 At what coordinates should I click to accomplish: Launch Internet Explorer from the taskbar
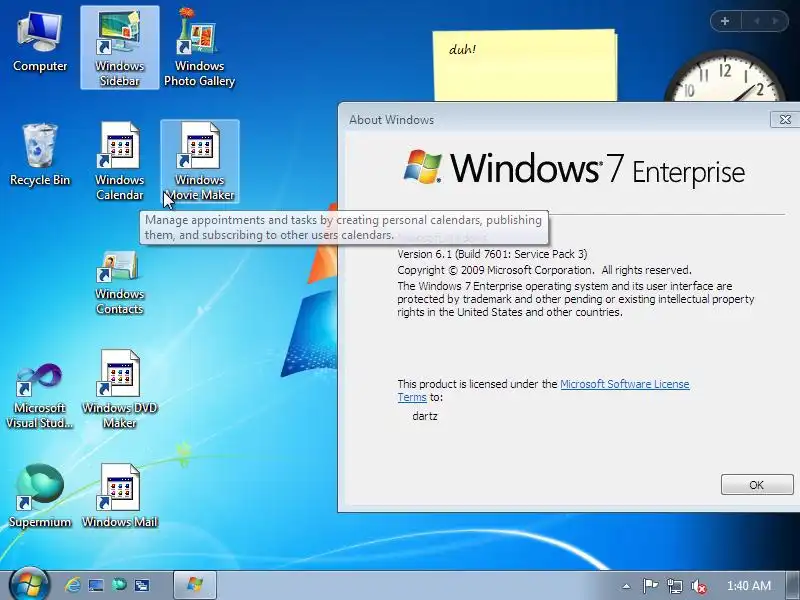point(72,585)
